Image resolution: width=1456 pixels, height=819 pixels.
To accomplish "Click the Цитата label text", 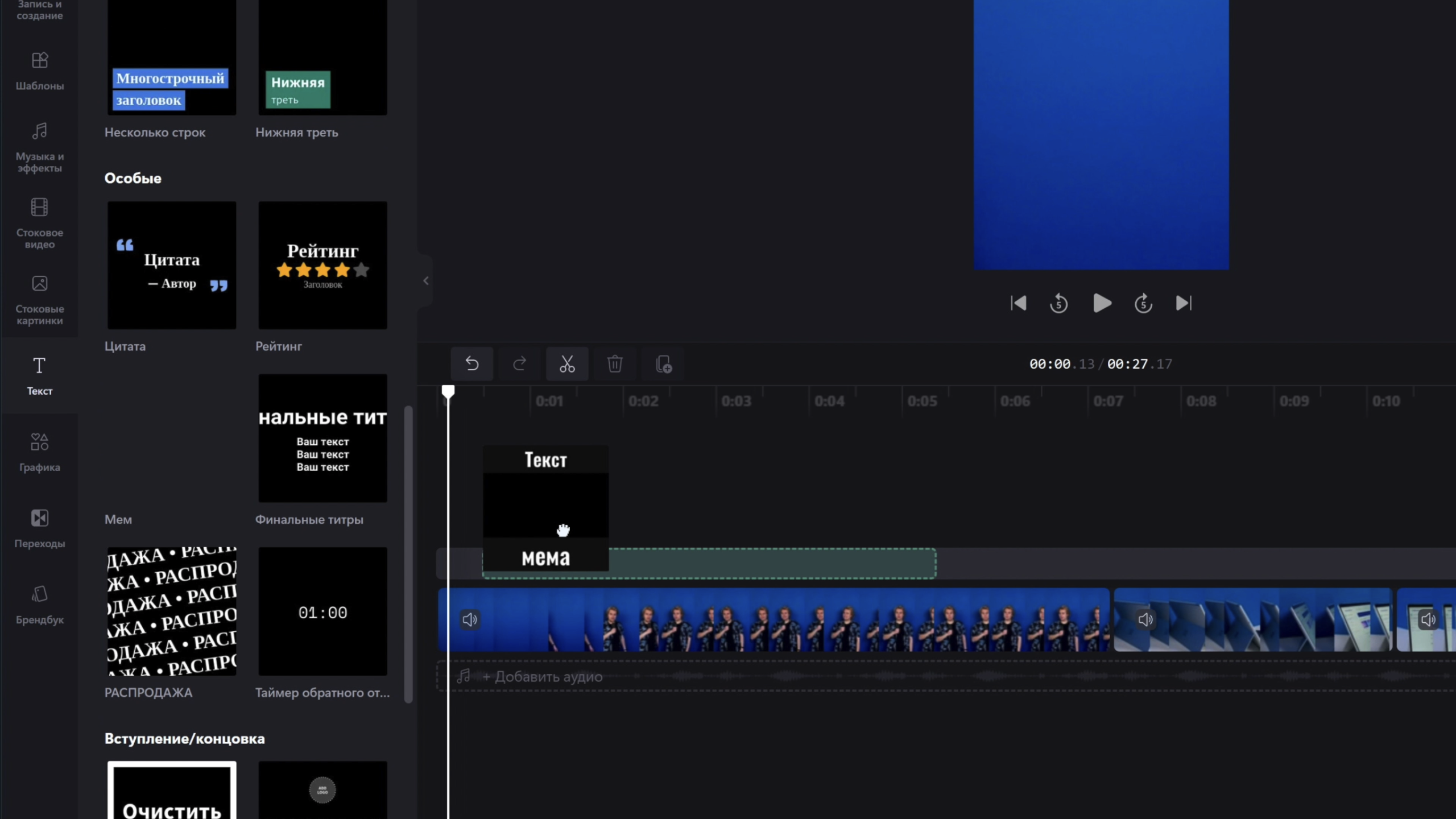I will 125,346.
